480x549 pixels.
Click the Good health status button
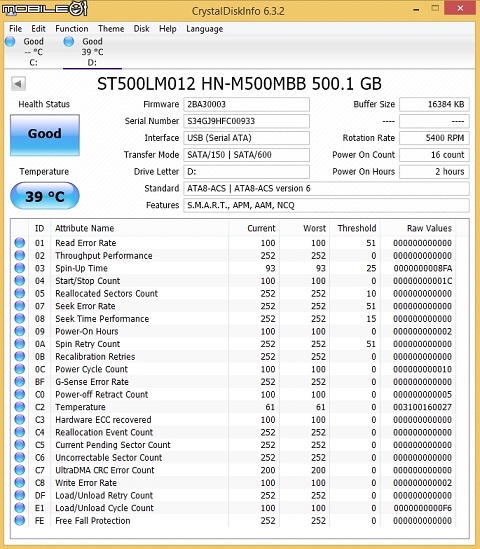pos(45,135)
